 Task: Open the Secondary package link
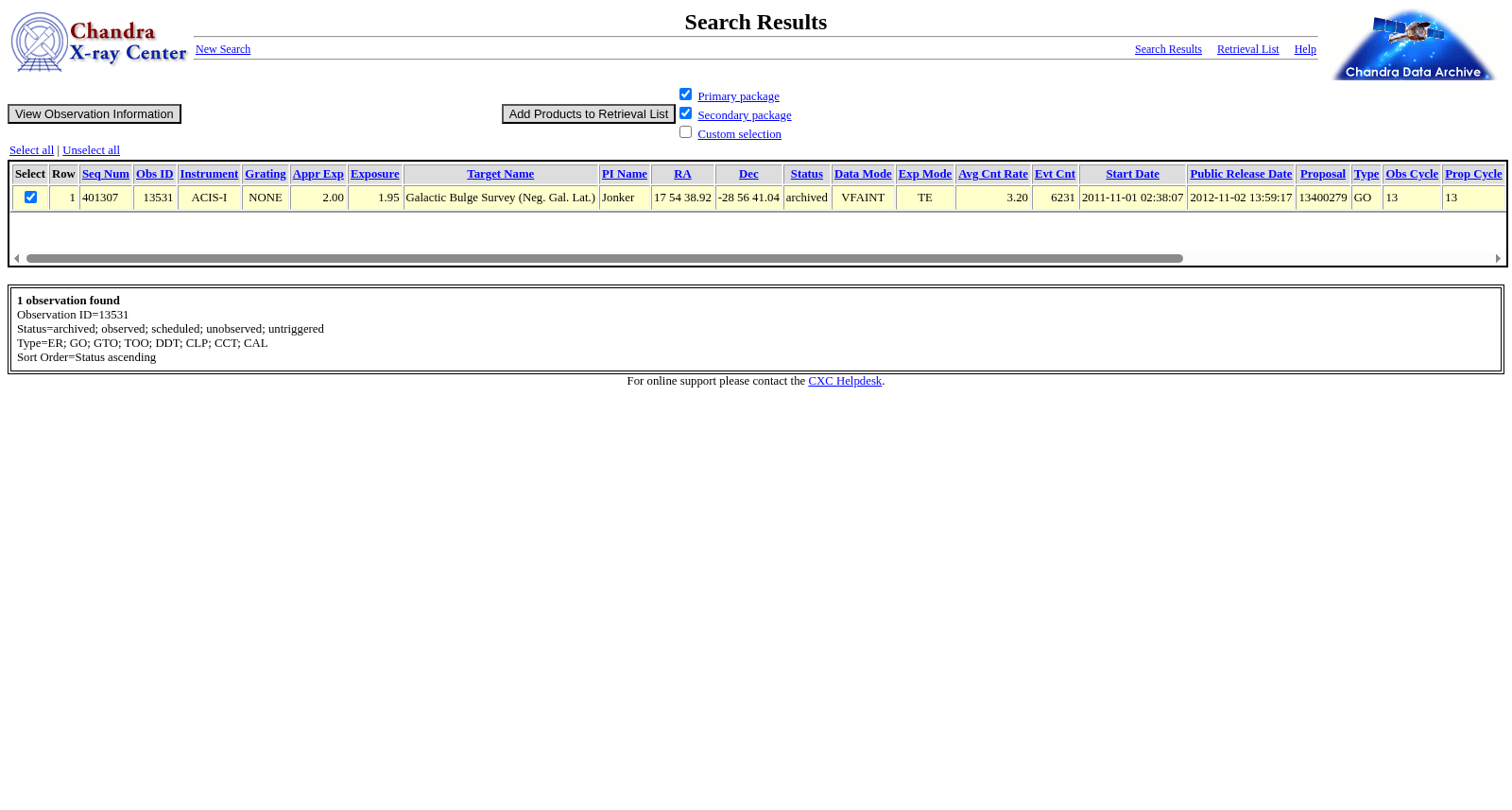[x=745, y=115]
